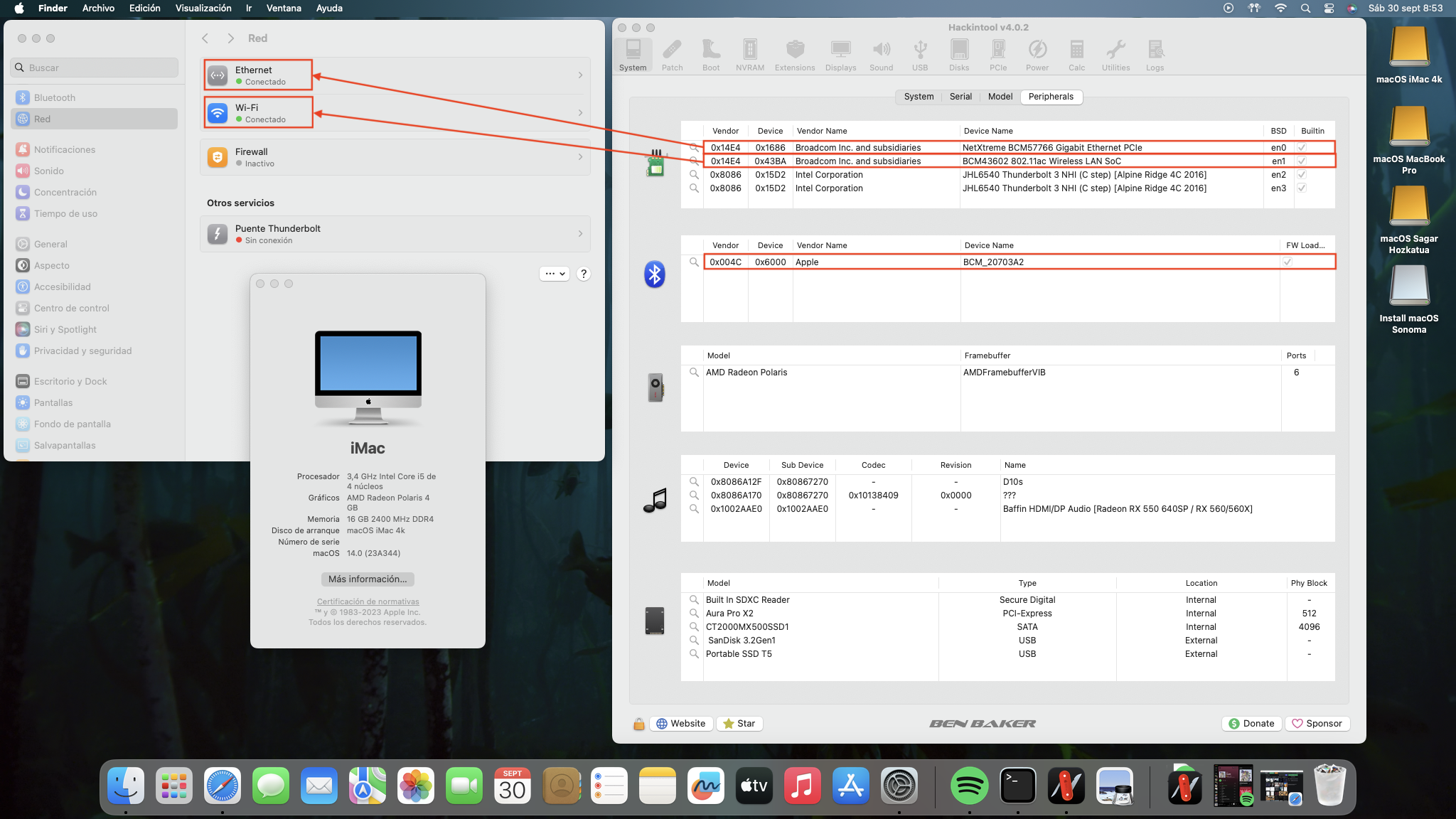Open the Calc toolbar icon
Viewport: 1456px width, 819px height.
[1076, 55]
